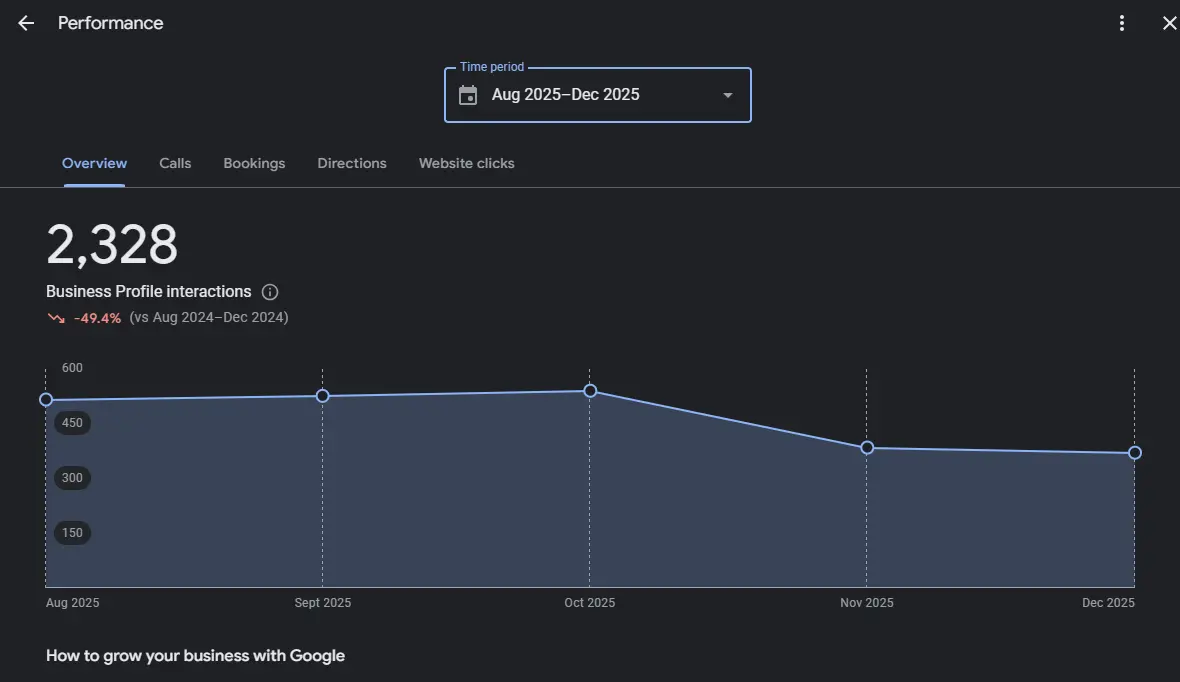Go to the Website clicks tab
1180x682 pixels.
(466, 163)
